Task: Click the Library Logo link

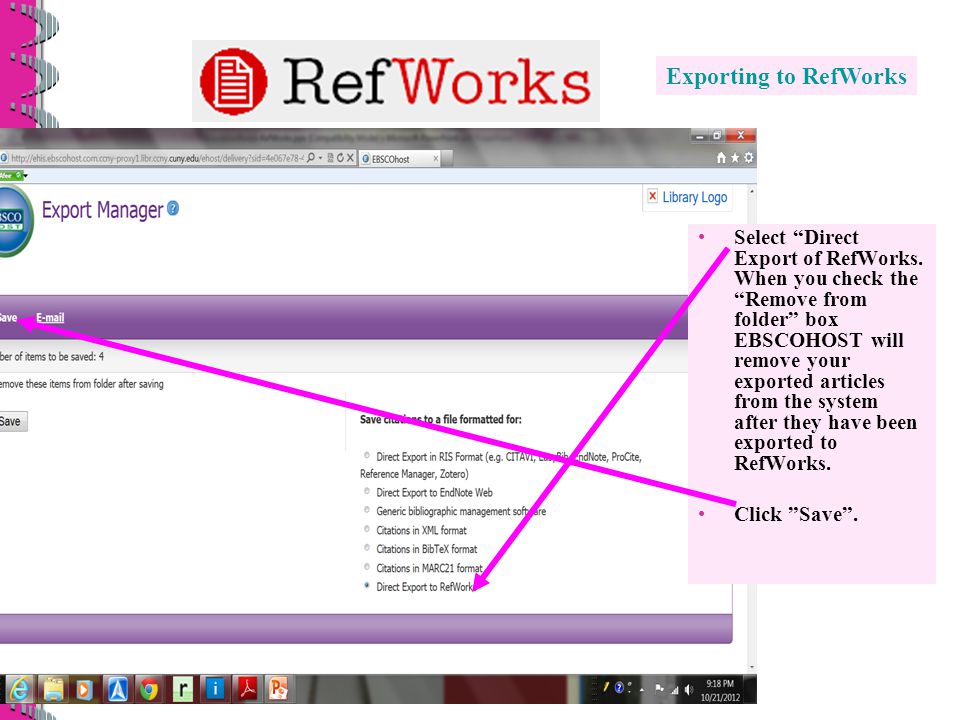Action: pyautogui.click(x=695, y=197)
